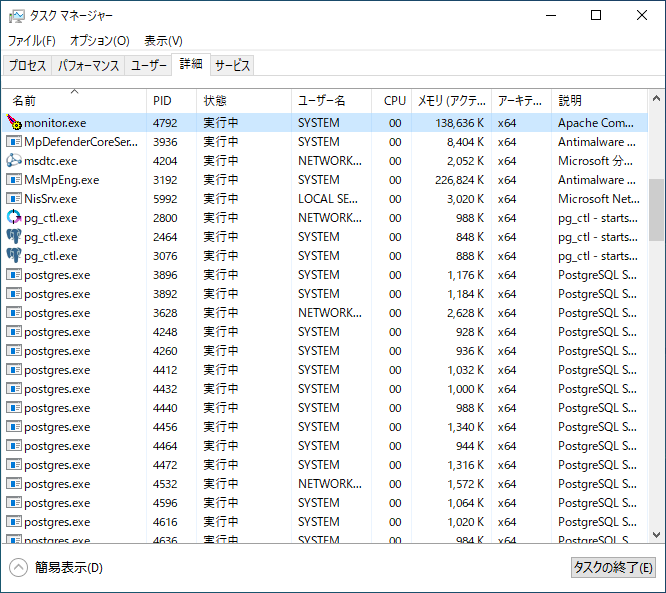Click icon of postgres.exe PID 4464
666x593 pixels.
coord(14,446)
